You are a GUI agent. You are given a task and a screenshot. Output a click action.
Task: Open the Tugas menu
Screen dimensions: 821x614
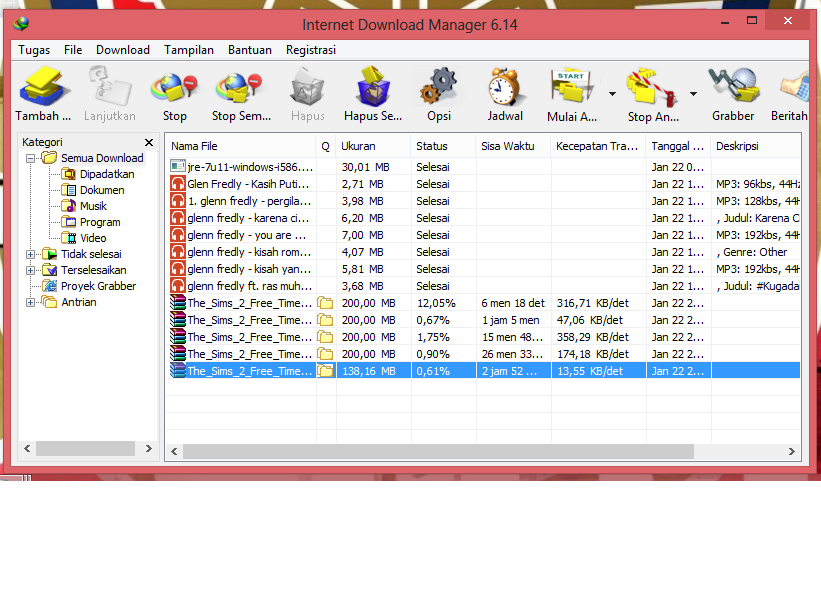(x=34, y=50)
